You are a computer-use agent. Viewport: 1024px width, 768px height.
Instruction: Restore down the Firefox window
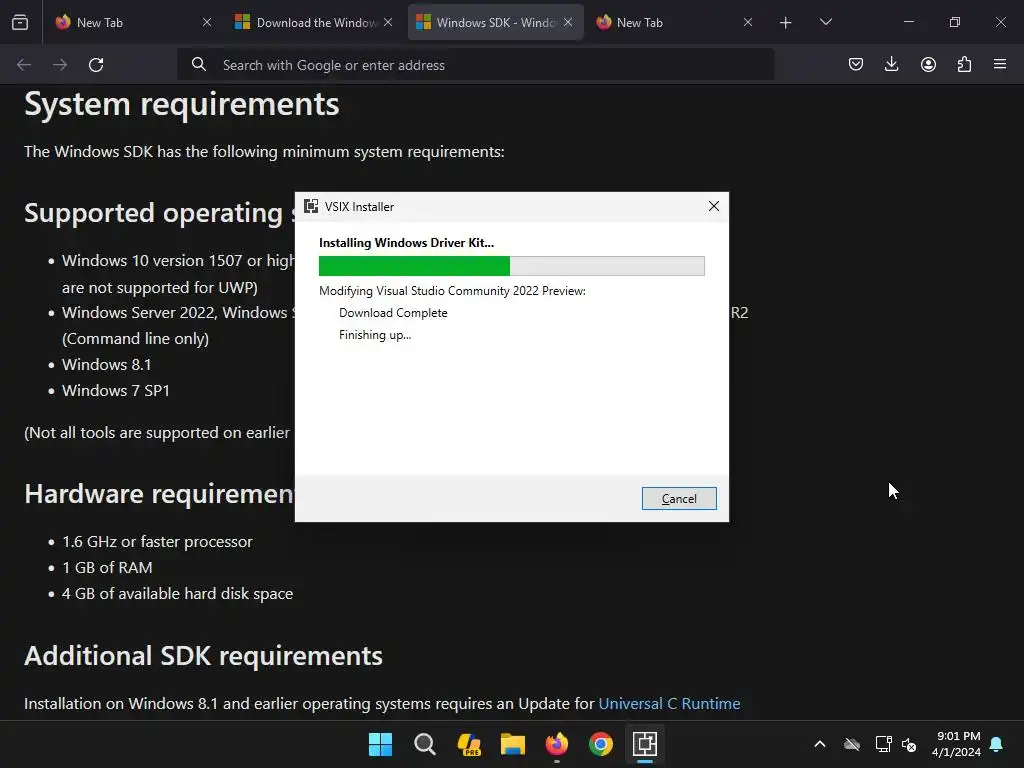955,22
